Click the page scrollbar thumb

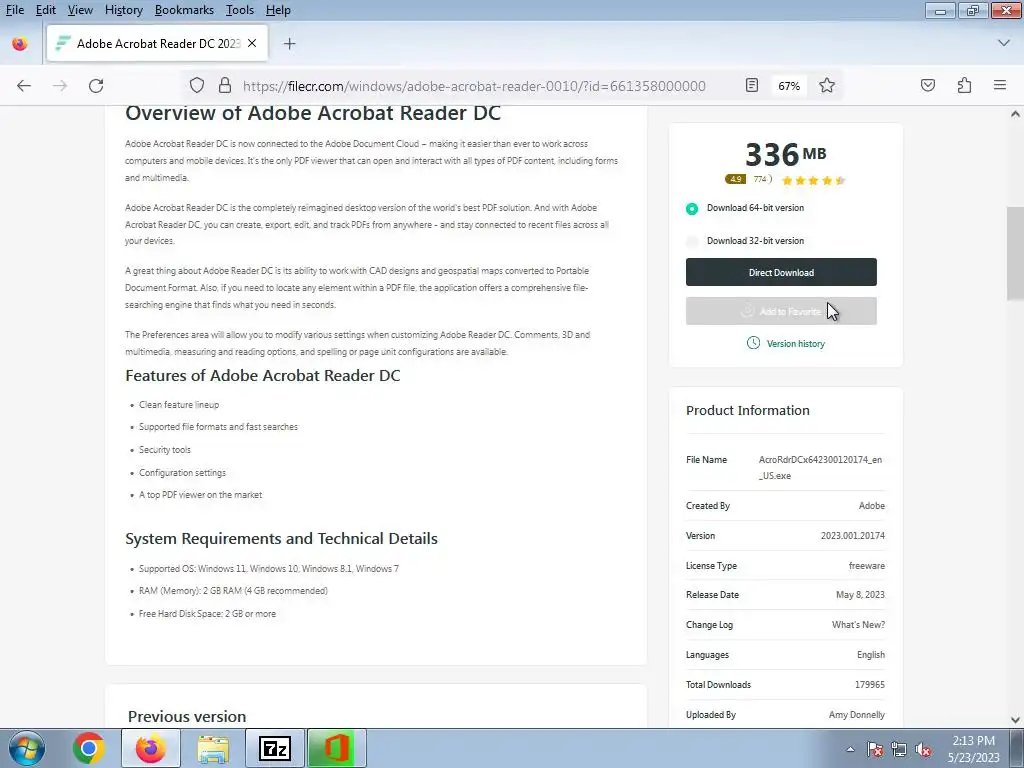point(1015,251)
